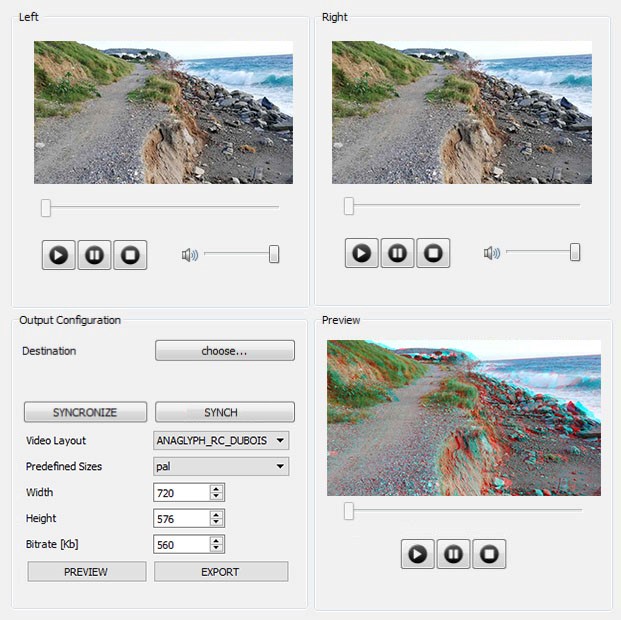Screen dimensions: 621x620
Task: Click the Right video seek slider handle
Action: coord(349,206)
